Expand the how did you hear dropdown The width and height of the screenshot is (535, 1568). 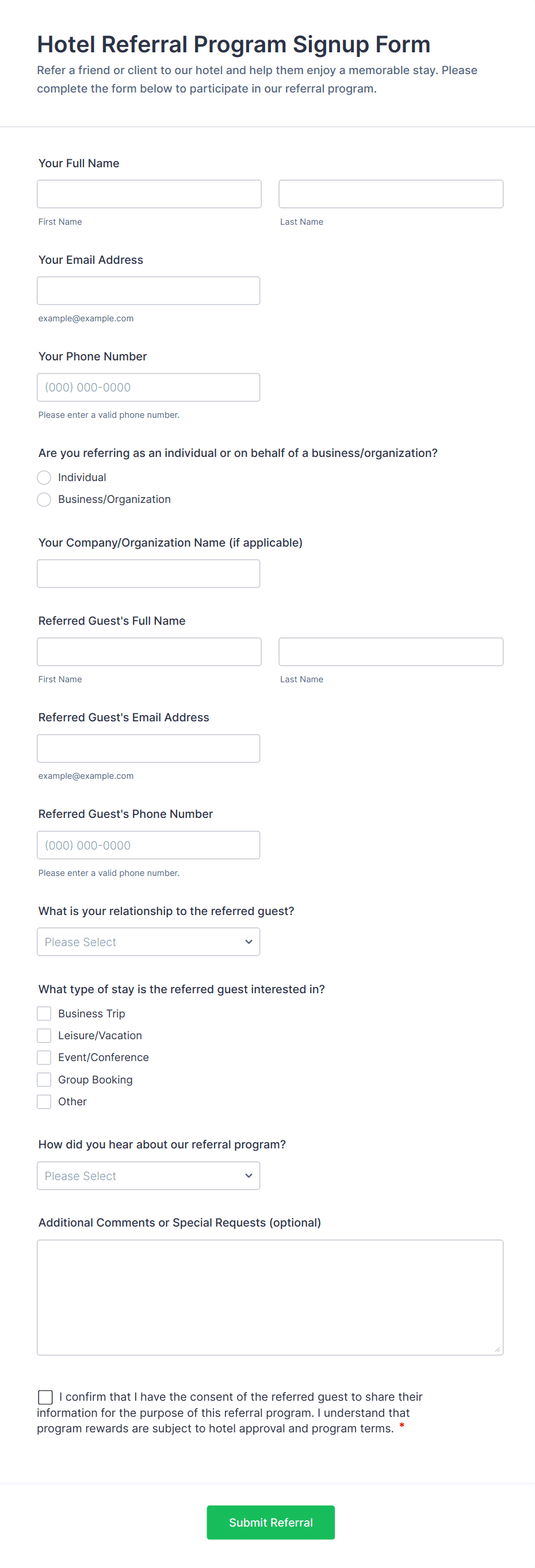point(148,1175)
